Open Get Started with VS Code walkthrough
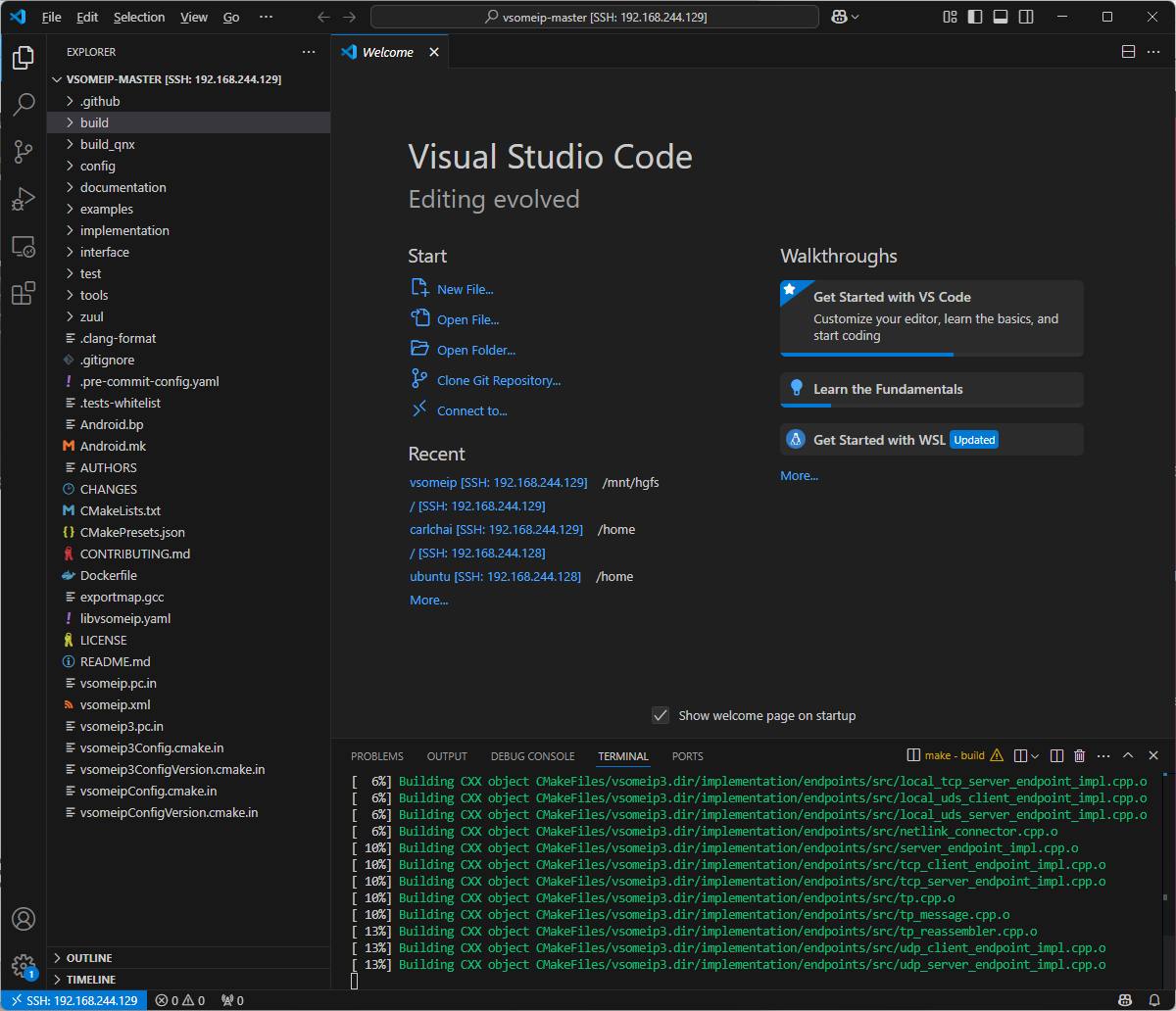 click(932, 317)
